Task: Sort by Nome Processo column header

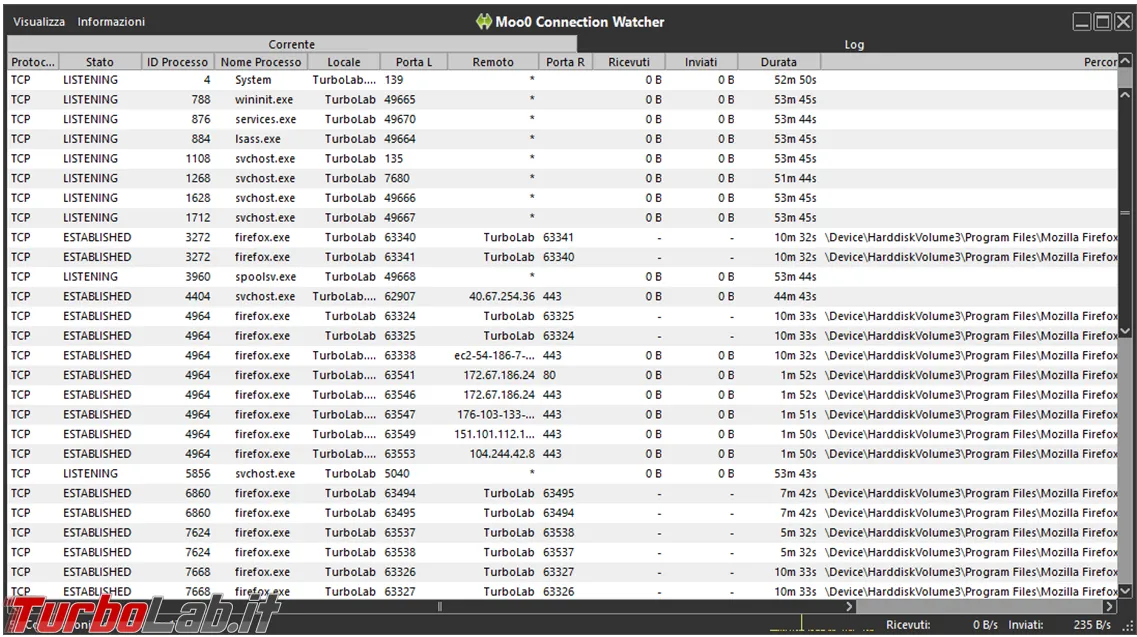Action: click(261, 62)
